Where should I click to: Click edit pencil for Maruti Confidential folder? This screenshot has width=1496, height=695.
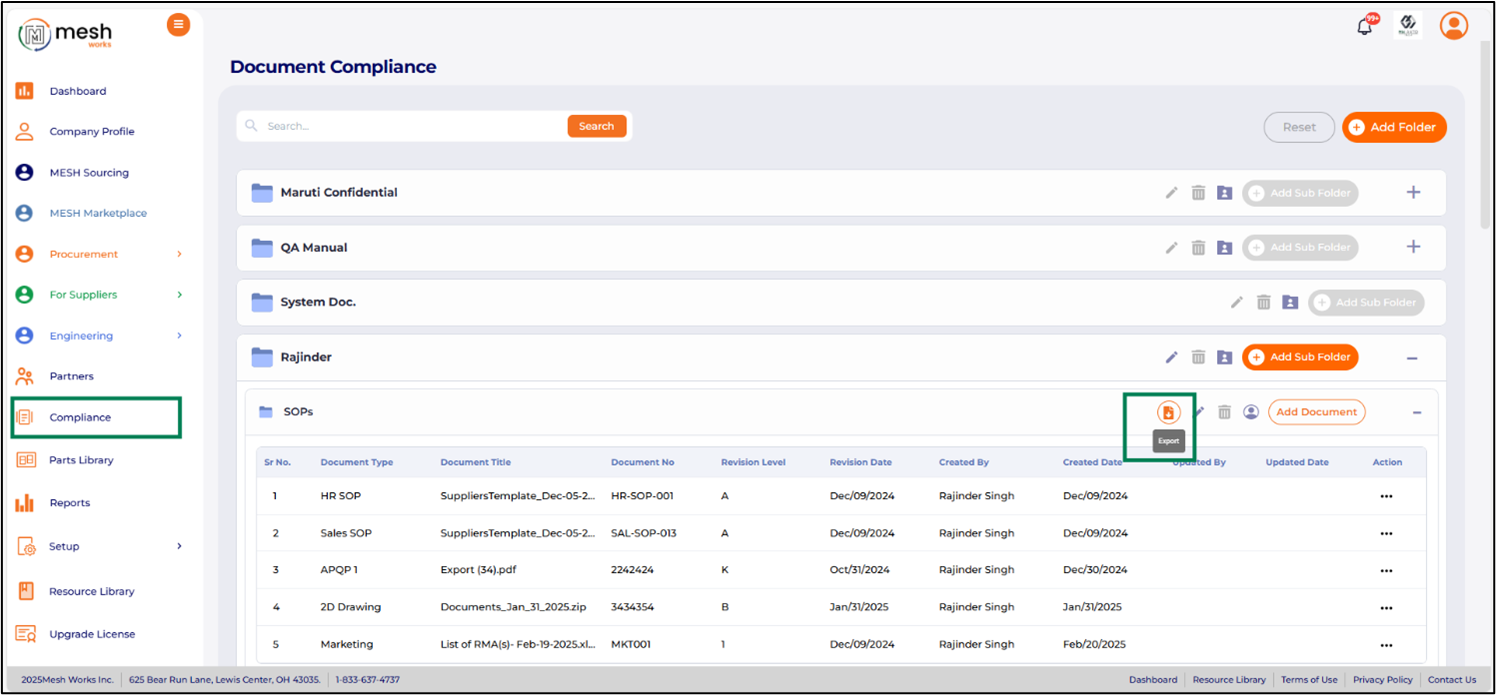1172,193
